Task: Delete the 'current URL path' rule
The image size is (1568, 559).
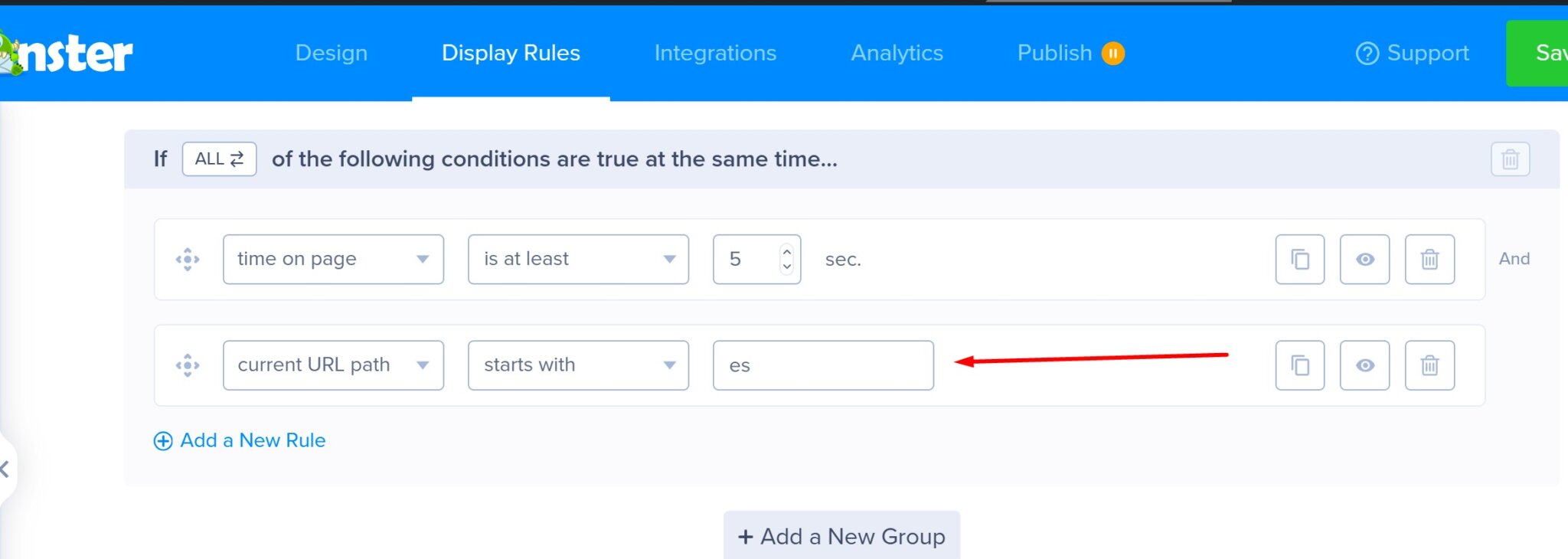Action: (1430, 364)
